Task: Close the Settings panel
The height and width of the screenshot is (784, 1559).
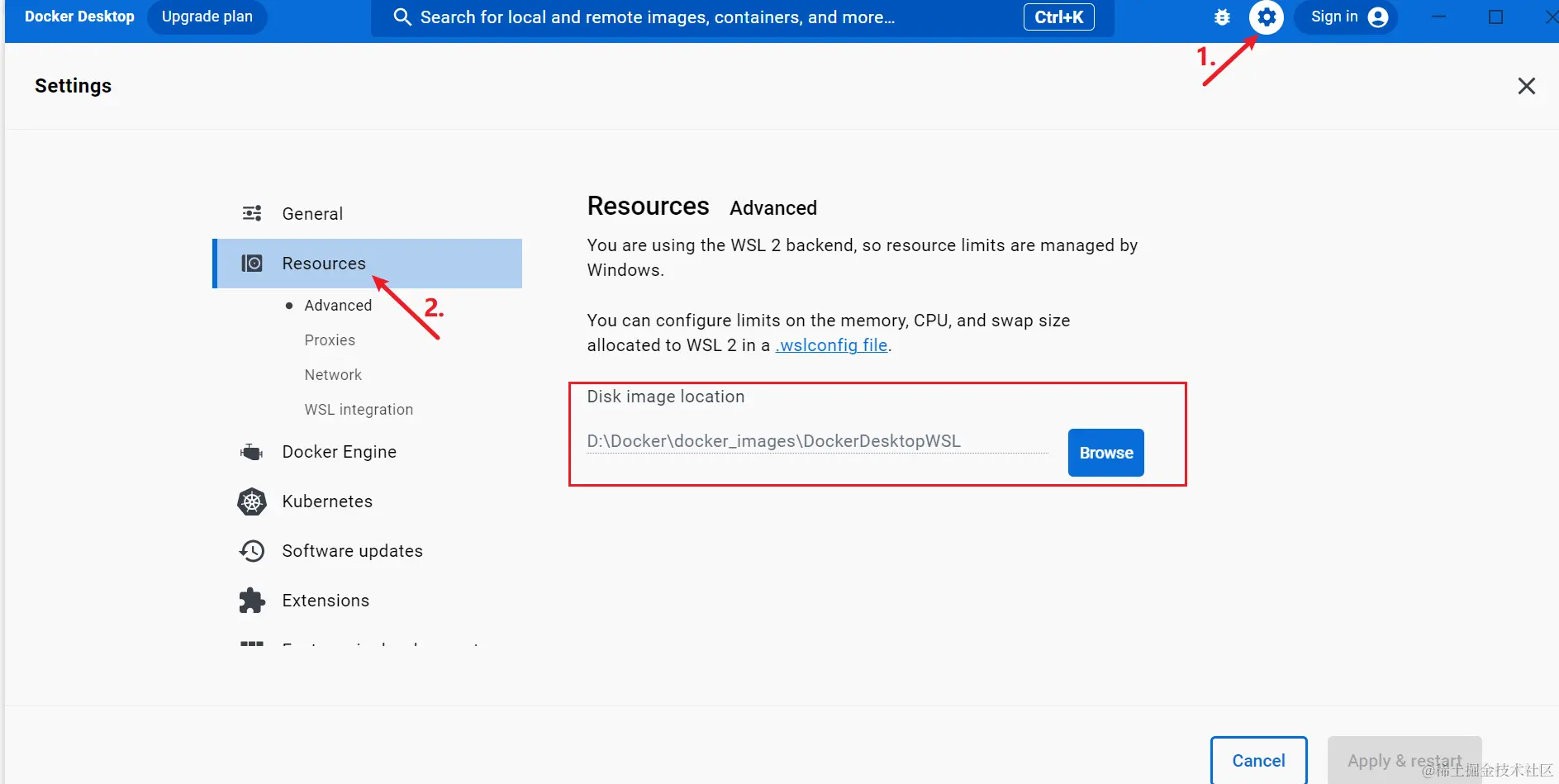Action: point(1526,86)
